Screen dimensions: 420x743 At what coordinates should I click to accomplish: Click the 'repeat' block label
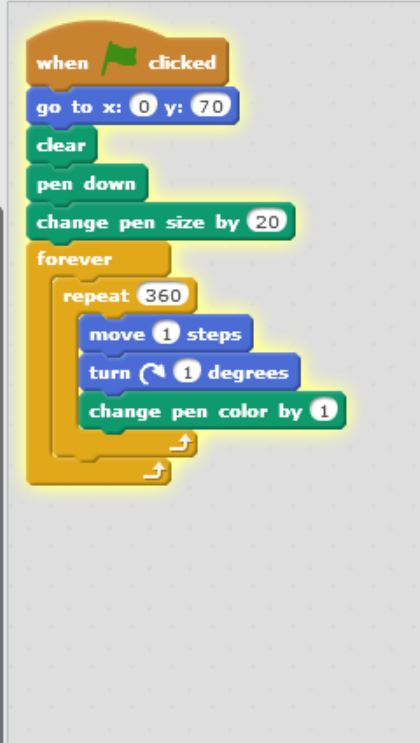point(96,296)
